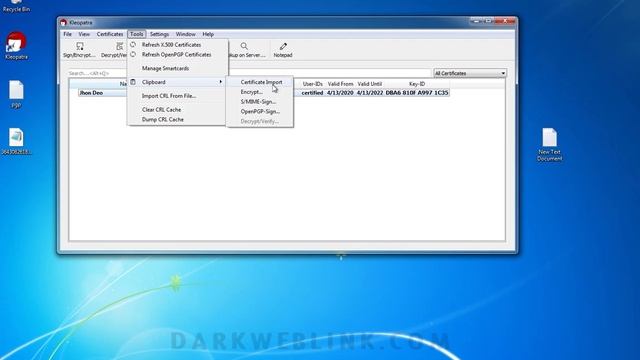The height and width of the screenshot is (360, 640).
Task: Open the Settings menu
Action: (159, 34)
